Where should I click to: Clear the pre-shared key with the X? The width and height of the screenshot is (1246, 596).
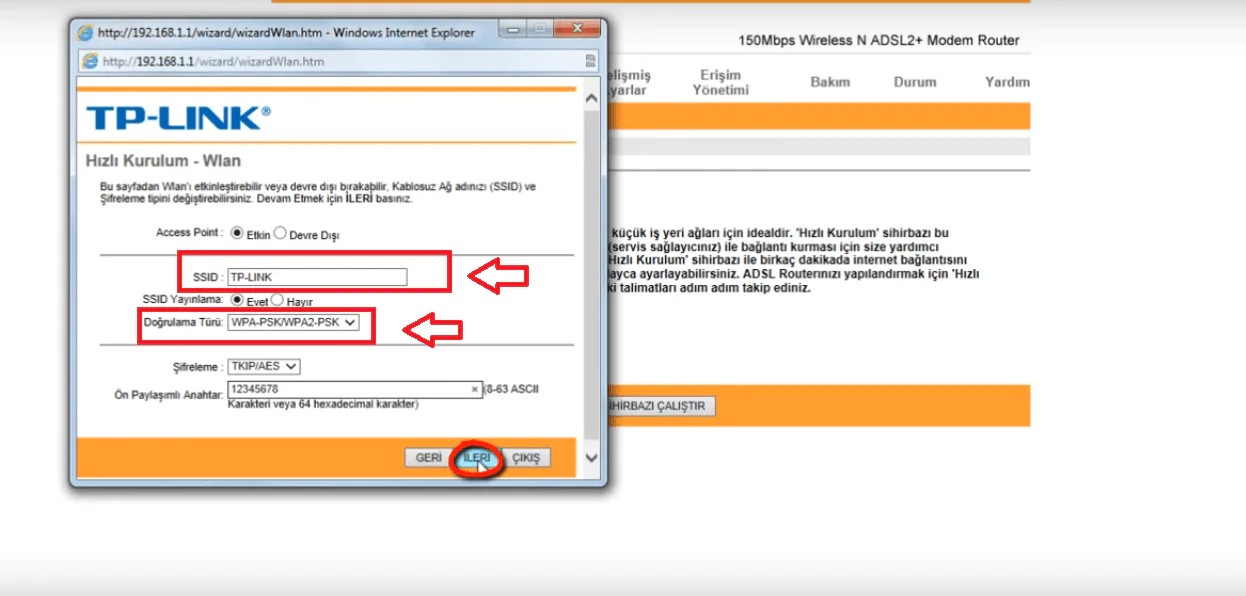coord(475,389)
